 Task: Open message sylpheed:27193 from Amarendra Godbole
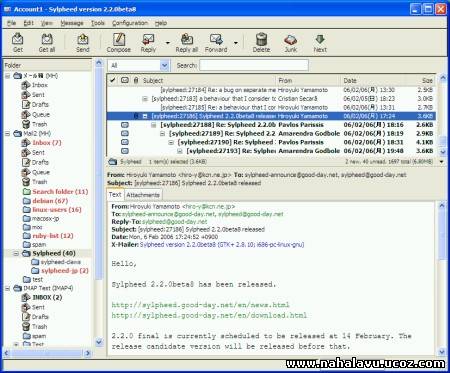271,151
